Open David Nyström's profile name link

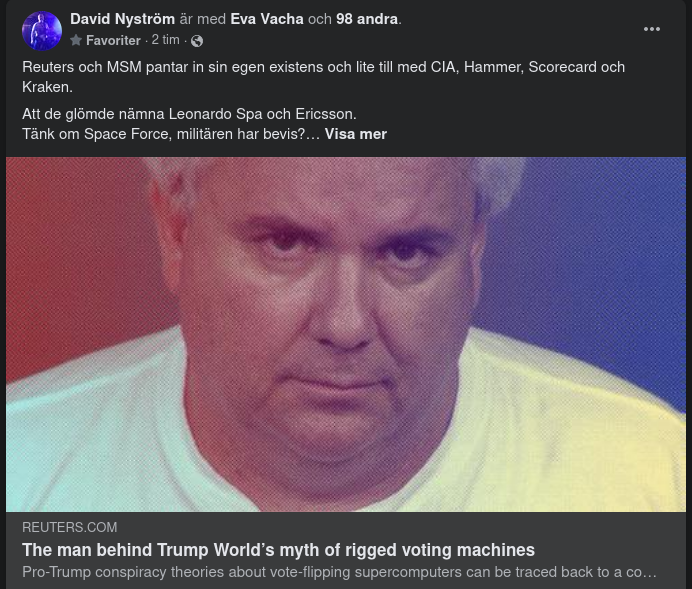click(x=122, y=19)
